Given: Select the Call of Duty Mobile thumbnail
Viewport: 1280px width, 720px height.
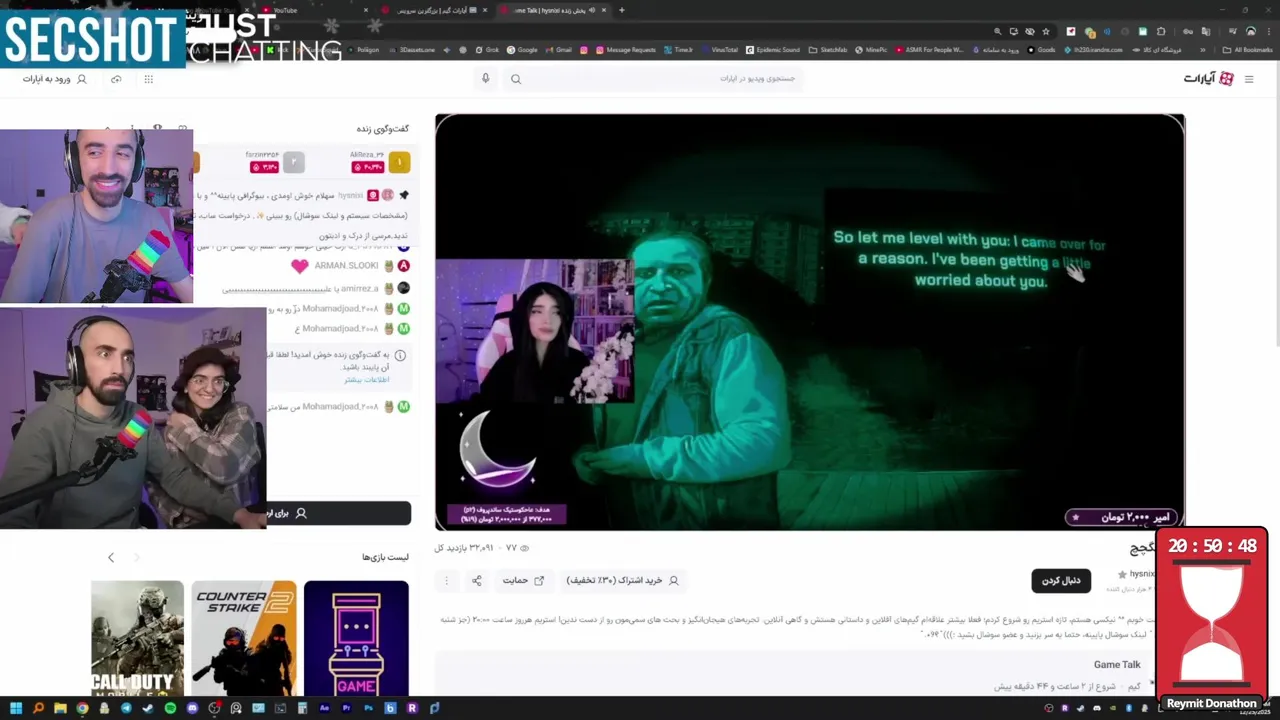Looking at the screenshot, I should pyautogui.click(x=137, y=638).
